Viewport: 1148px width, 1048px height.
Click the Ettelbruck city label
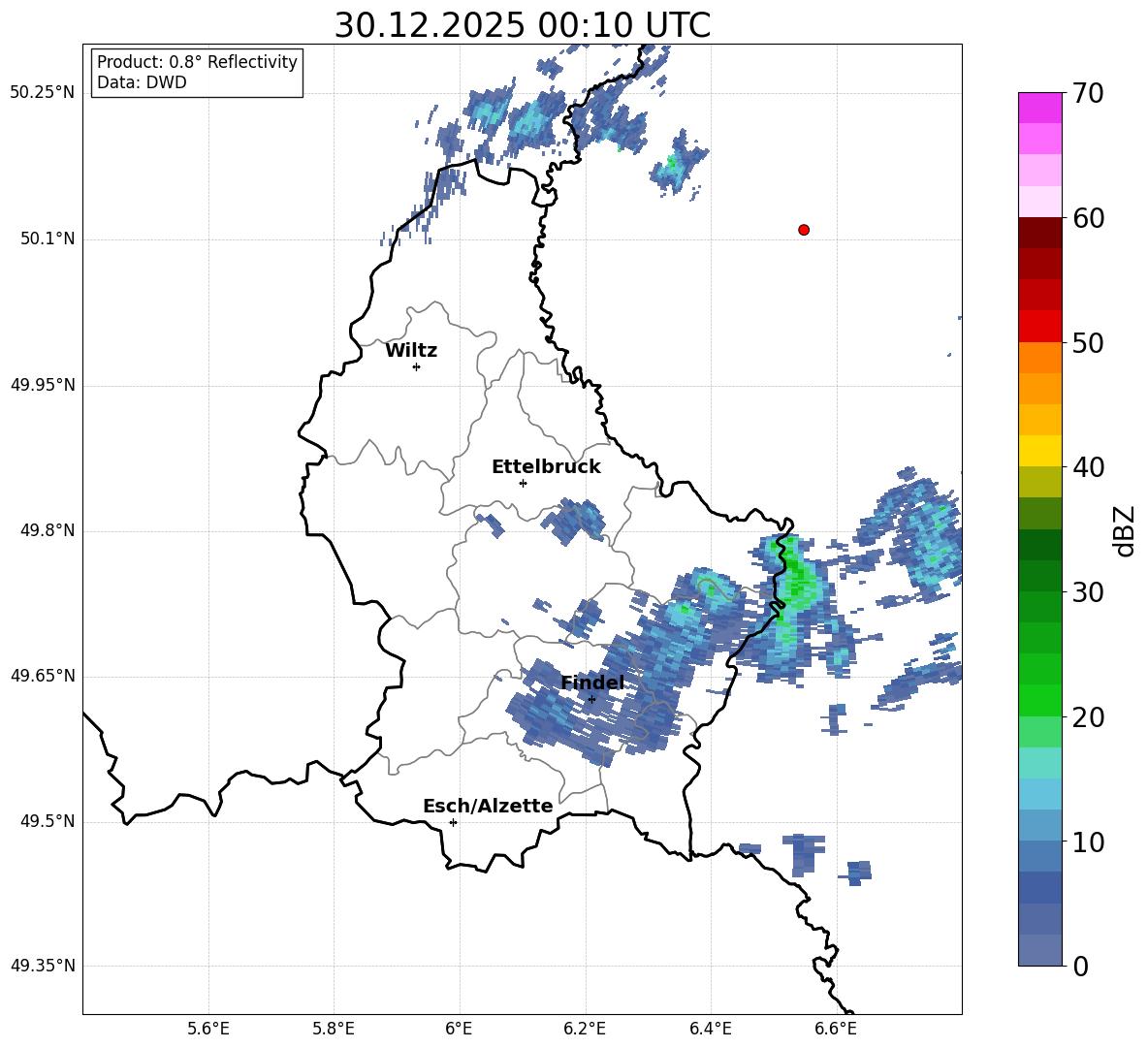(x=546, y=467)
